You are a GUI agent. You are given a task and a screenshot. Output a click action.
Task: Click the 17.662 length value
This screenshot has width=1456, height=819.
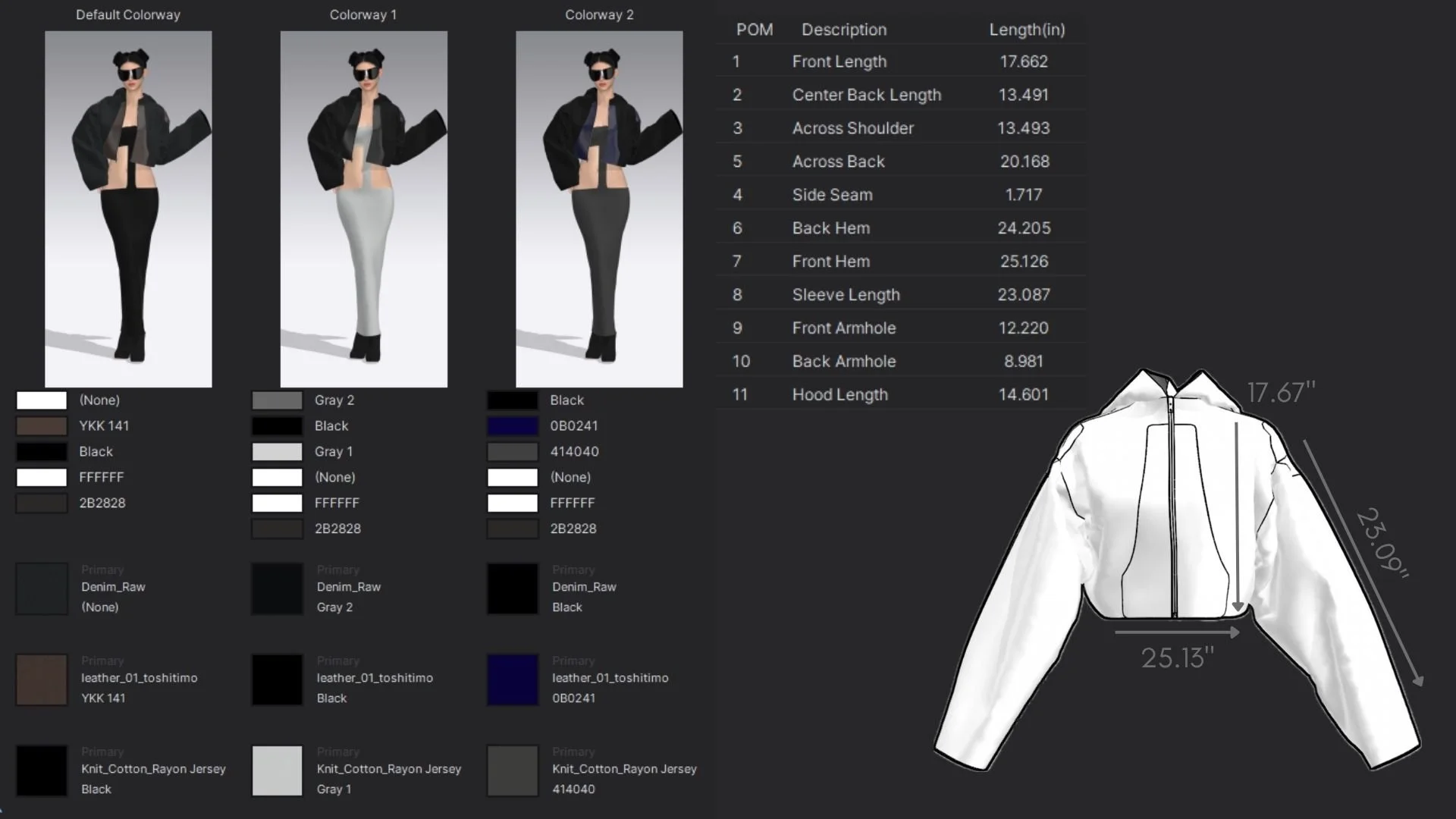pos(1024,61)
